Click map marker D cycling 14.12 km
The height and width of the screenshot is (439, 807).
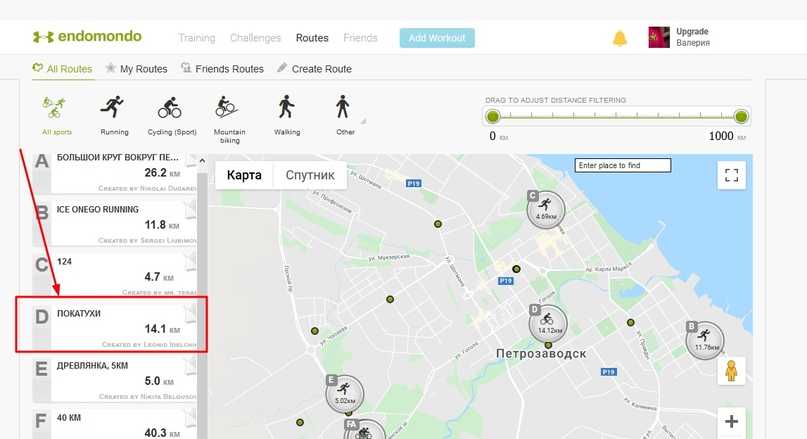[548, 323]
